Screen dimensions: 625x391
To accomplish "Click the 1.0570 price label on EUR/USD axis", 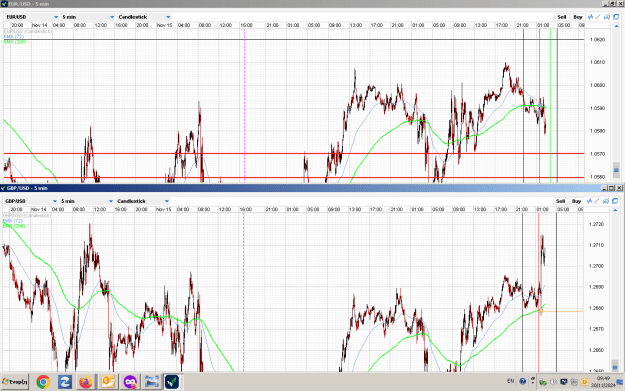I will coord(597,154).
